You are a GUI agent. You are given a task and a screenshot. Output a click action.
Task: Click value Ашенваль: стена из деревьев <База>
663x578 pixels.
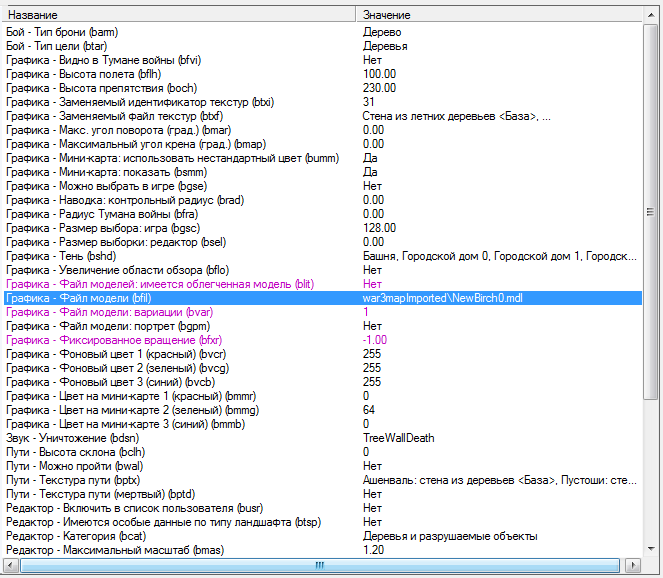(x=459, y=480)
